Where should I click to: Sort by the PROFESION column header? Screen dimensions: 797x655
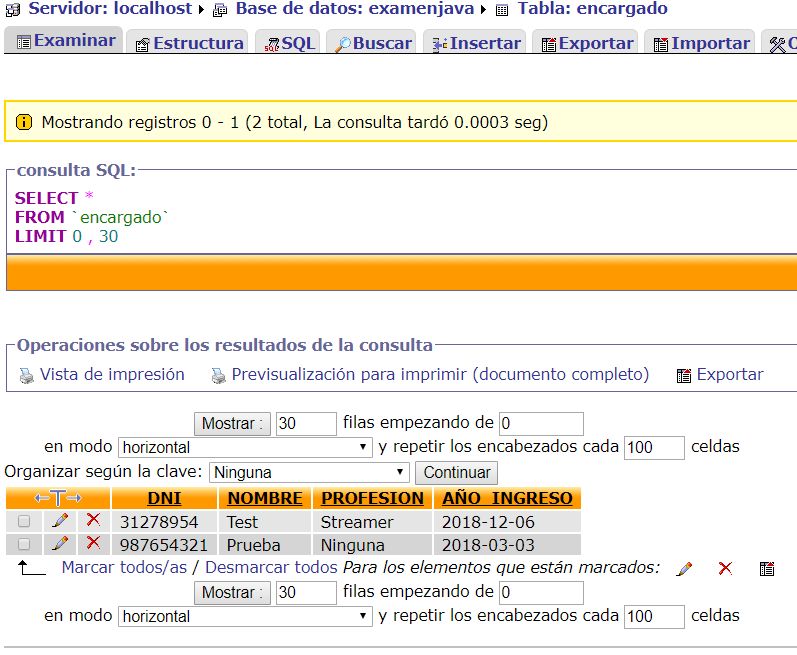[372, 498]
